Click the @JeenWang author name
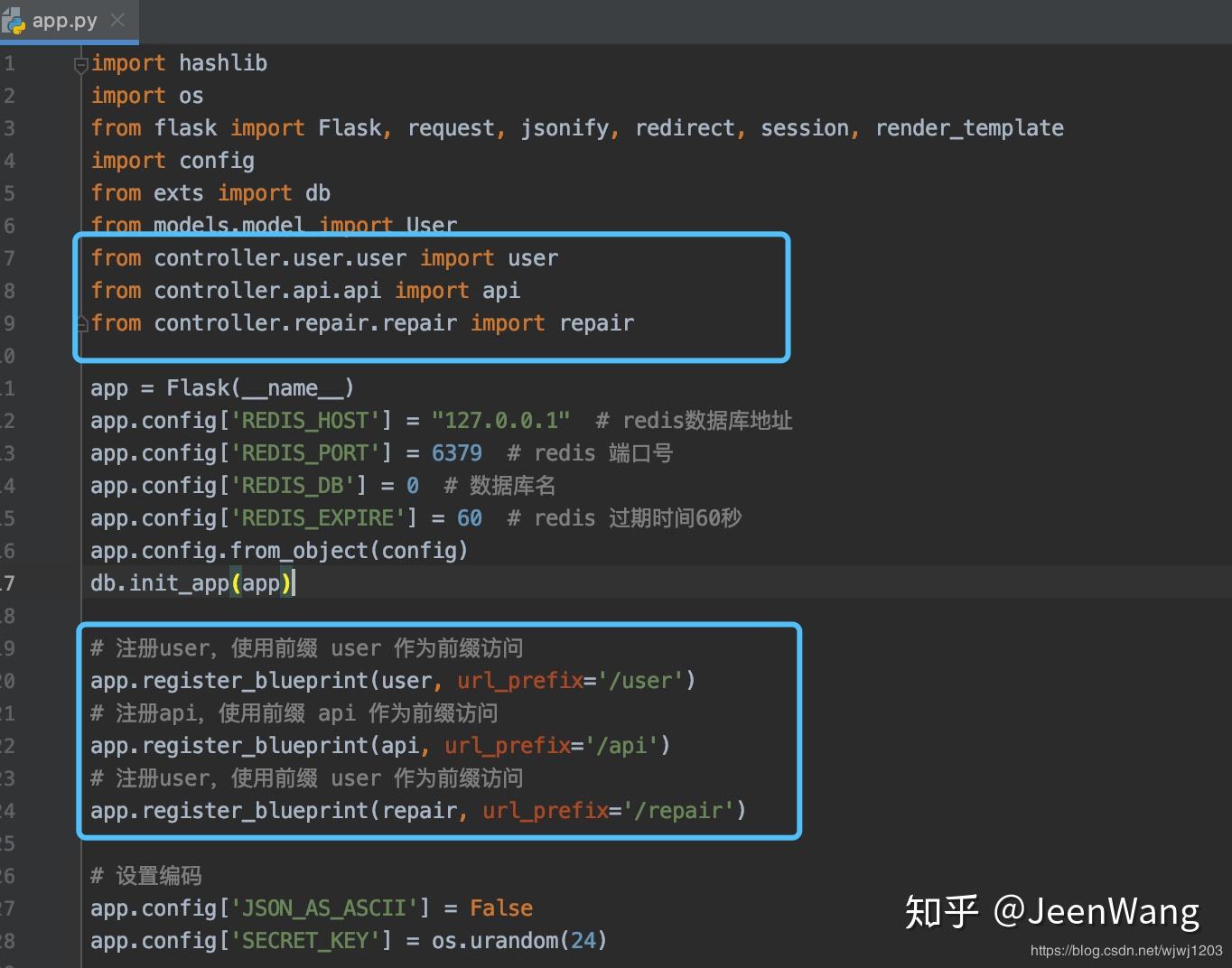Screen dimensions: 1232x968 tap(1096, 913)
